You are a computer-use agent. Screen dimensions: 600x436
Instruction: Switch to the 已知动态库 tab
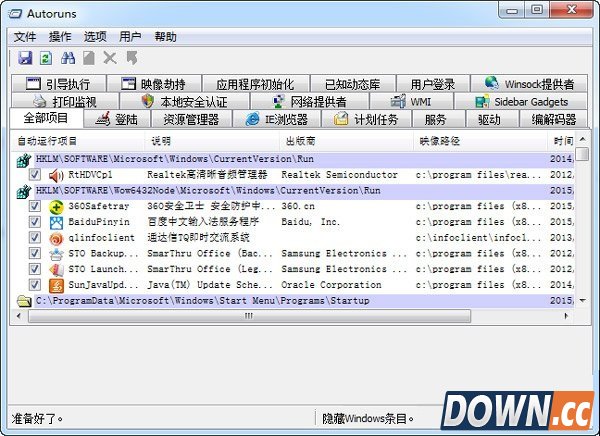coord(352,84)
